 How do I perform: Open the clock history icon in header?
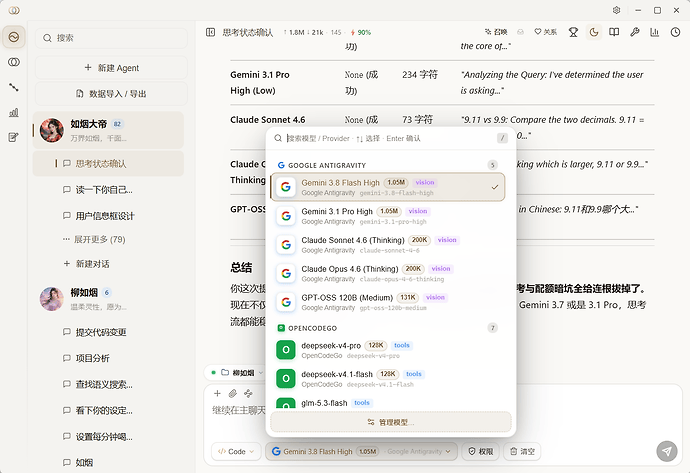coord(675,32)
